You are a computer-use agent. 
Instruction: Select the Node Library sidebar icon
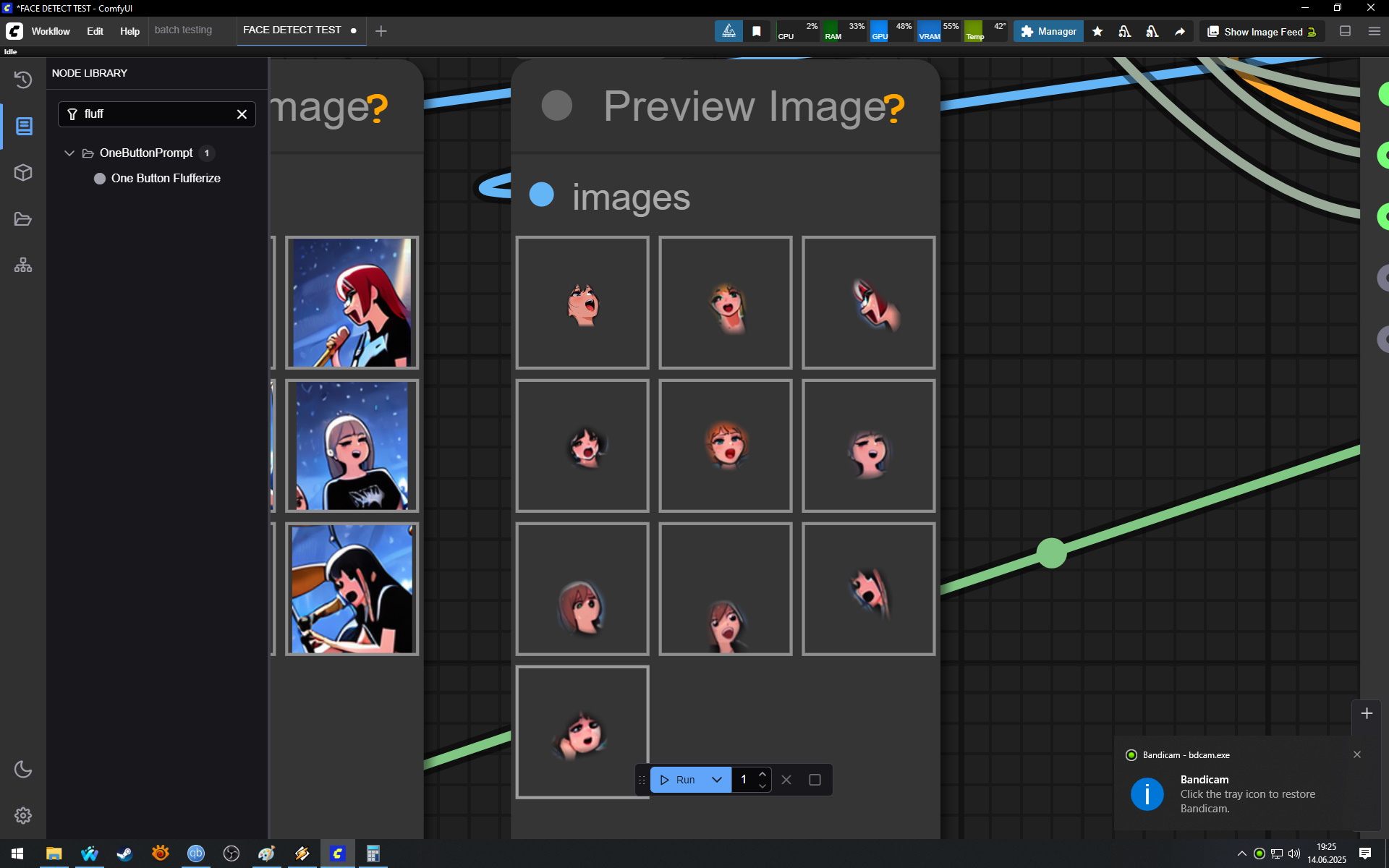[x=23, y=127]
